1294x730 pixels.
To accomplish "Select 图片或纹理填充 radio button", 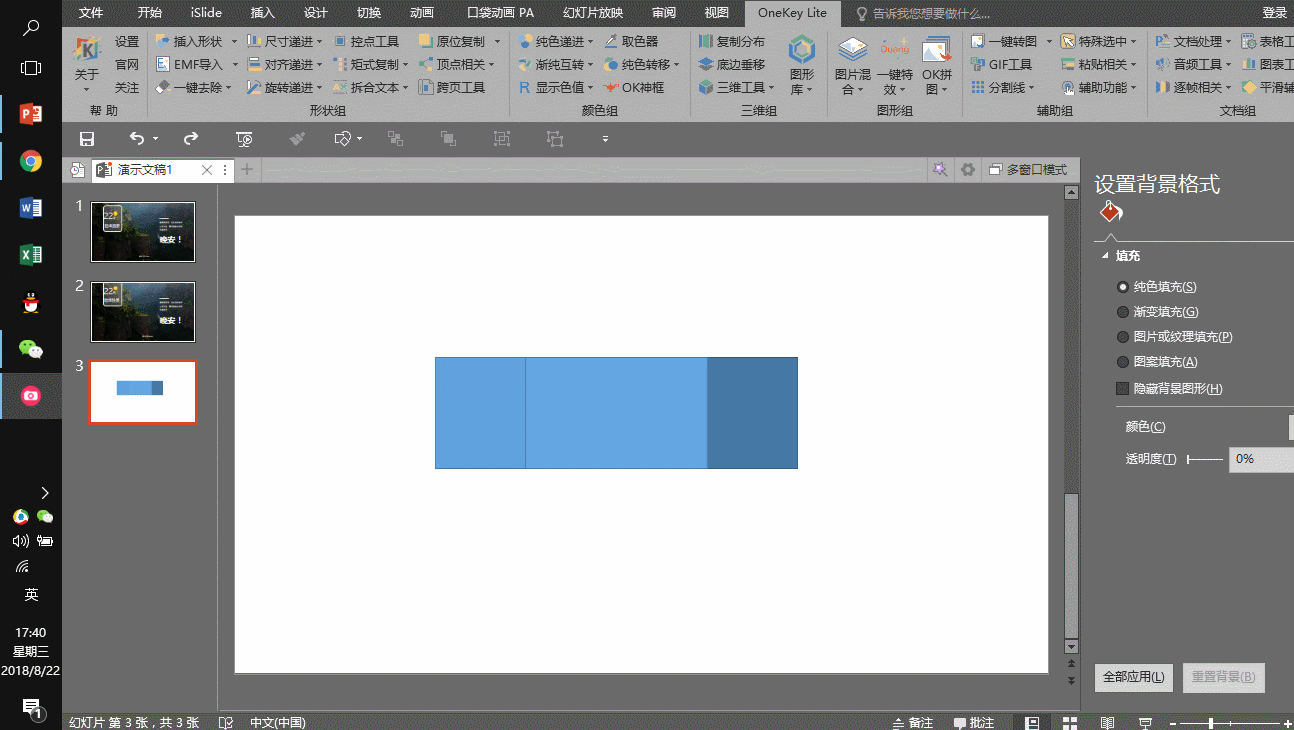I will pos(1123,337).
